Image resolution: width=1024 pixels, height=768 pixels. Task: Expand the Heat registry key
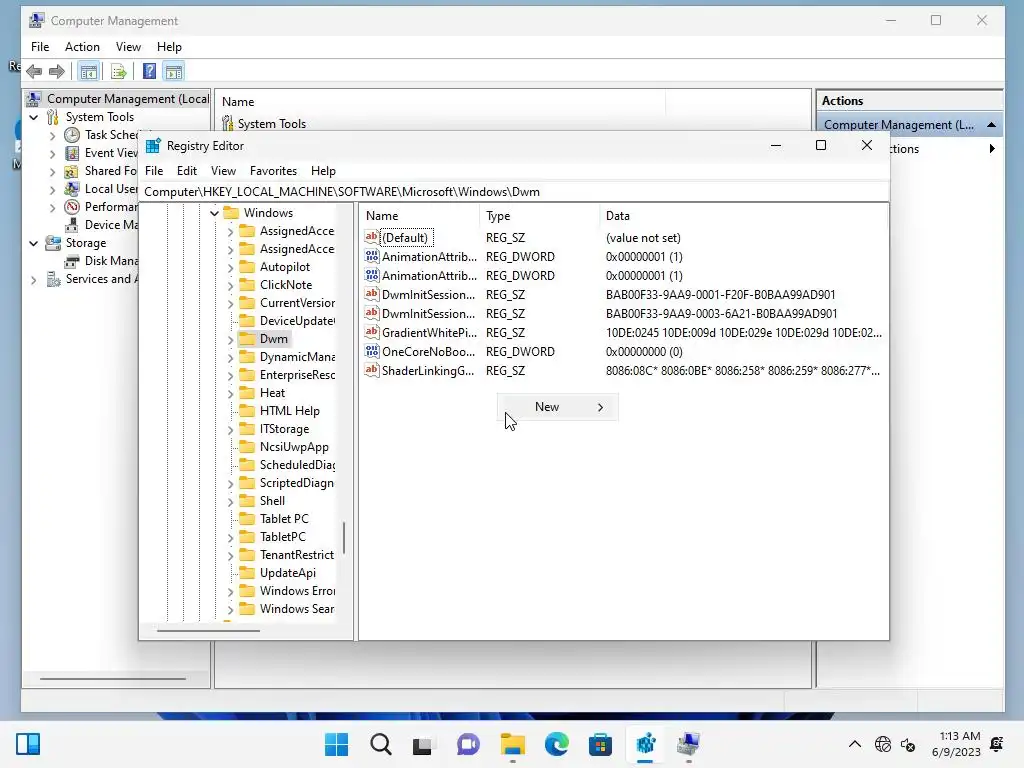pos(231,393)
